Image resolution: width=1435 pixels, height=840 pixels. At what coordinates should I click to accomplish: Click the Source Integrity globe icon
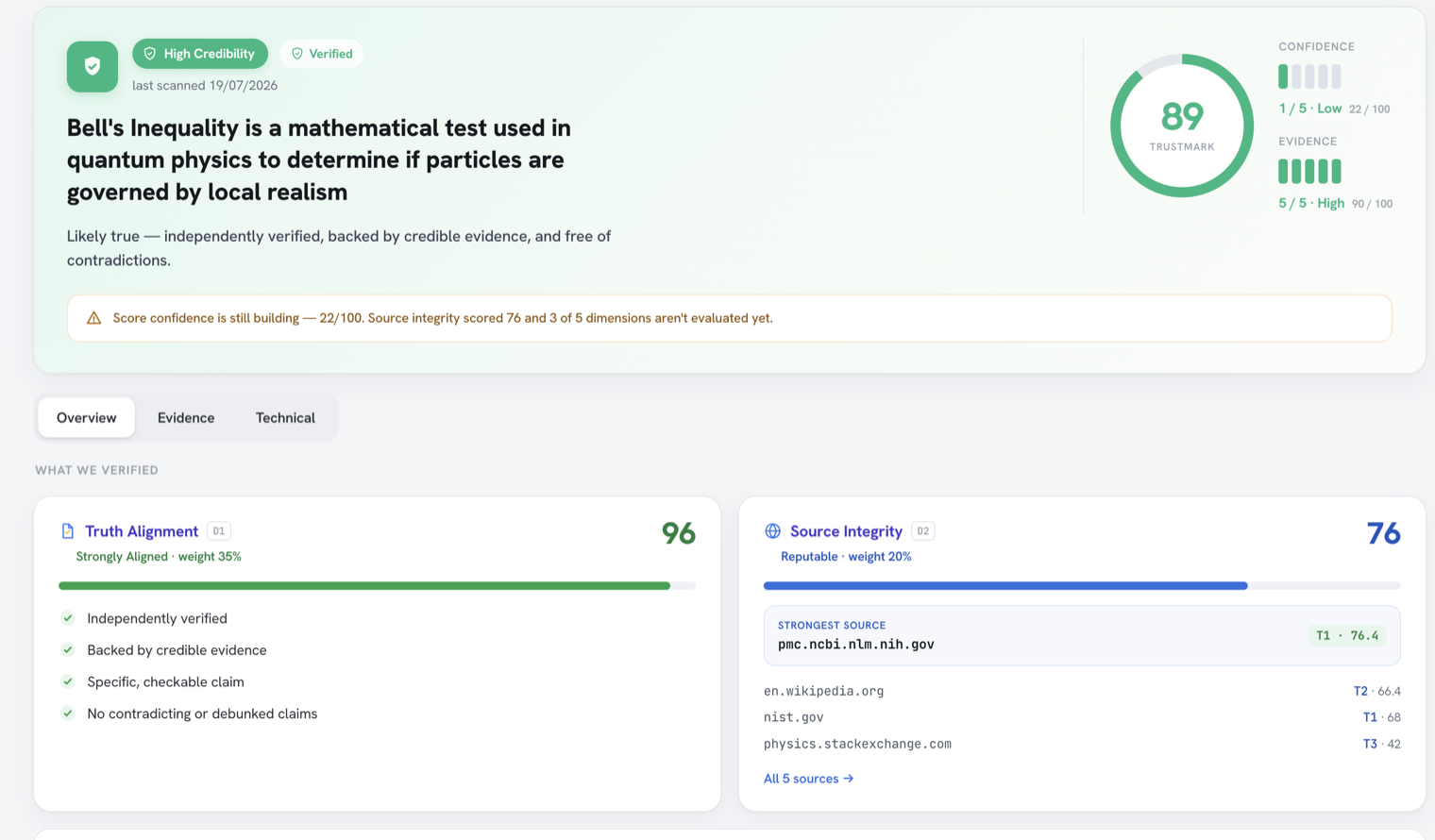click(x=772, y=531)
